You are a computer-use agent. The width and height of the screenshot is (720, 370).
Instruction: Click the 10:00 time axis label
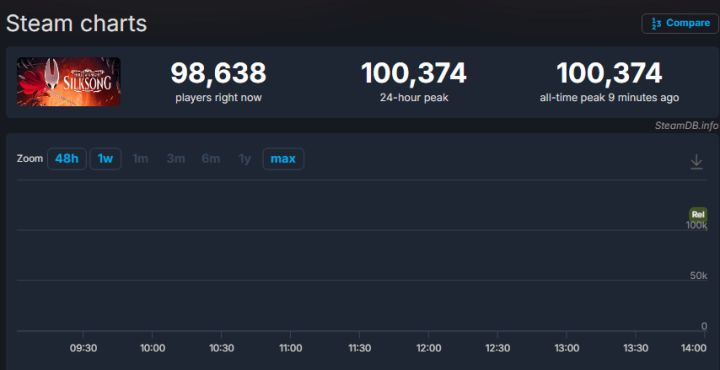[x=152, y=348]
